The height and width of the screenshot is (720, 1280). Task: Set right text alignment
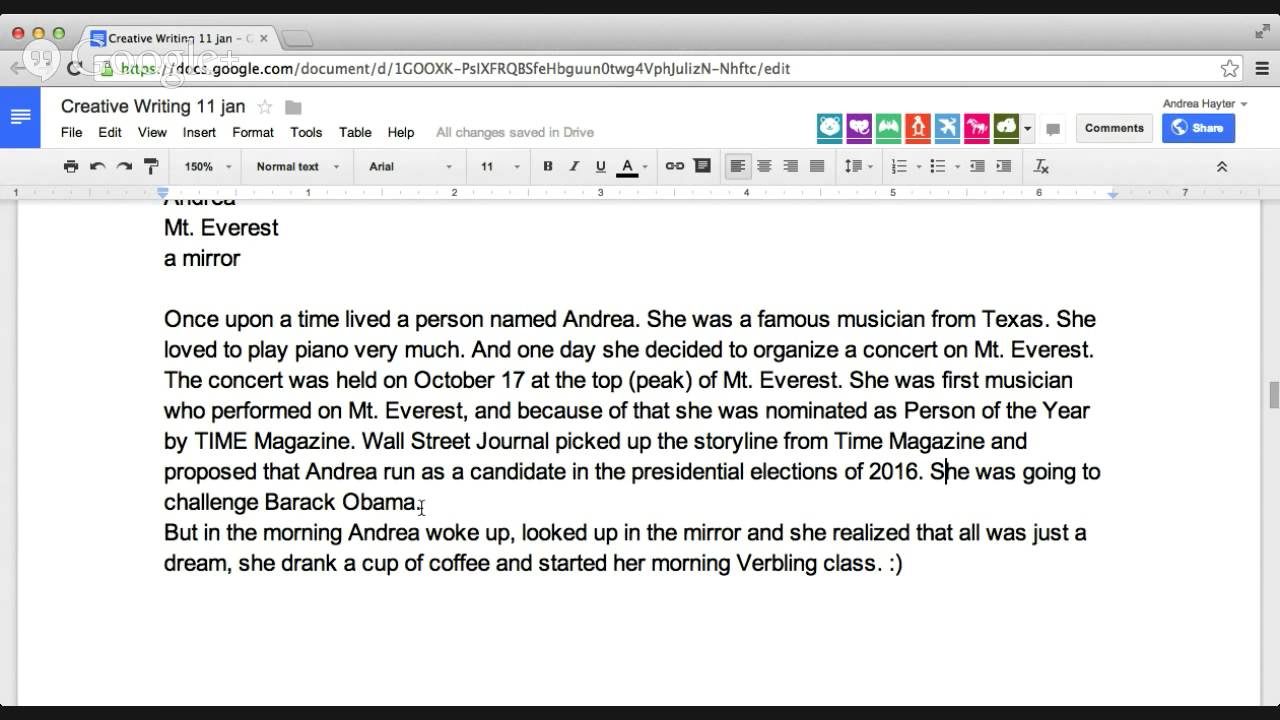pyautogui.click(x=790, y=167)
